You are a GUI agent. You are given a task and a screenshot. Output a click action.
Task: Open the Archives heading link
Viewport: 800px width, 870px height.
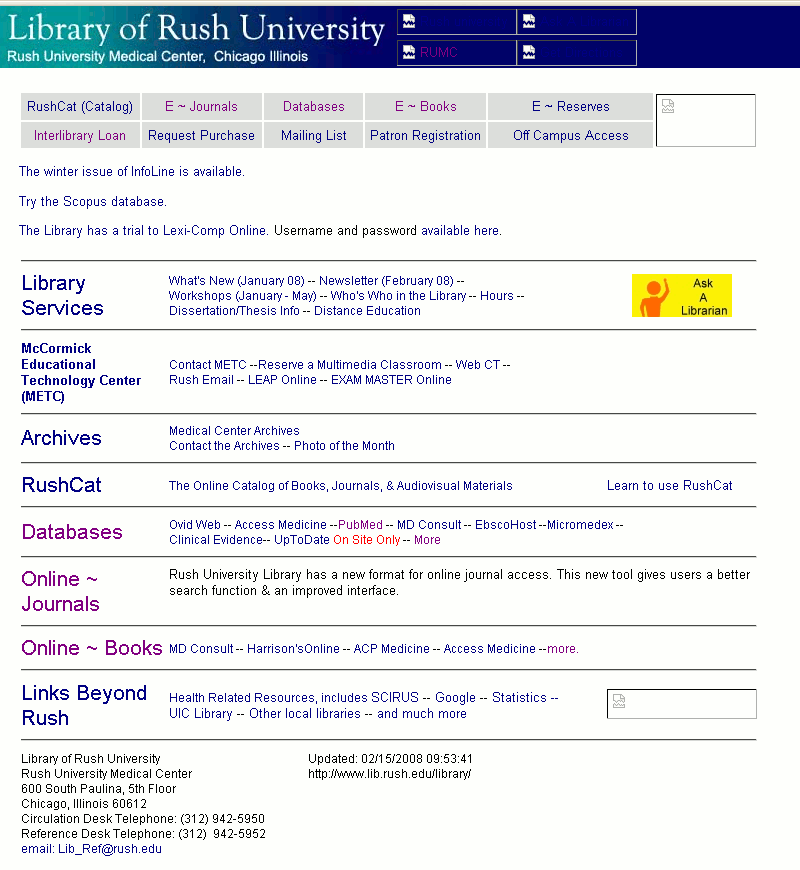[x=61, y=438]
